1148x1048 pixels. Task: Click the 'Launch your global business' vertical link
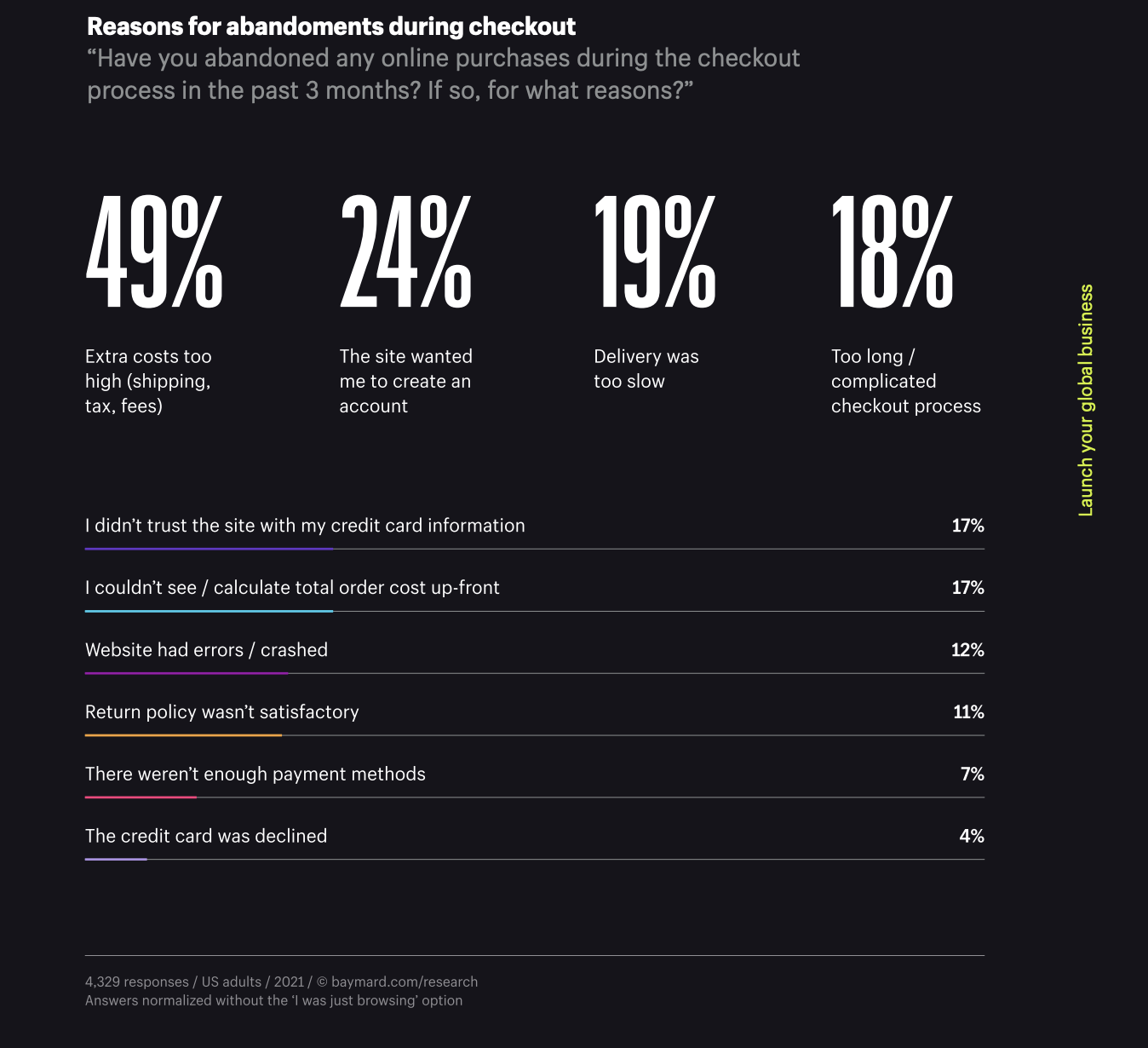point(1086,400)
